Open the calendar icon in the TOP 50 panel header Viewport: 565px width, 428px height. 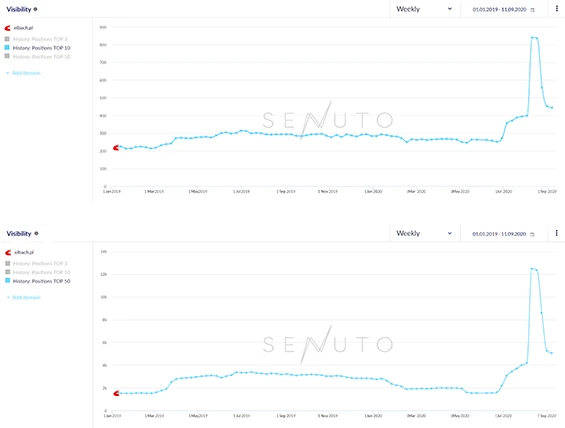pyautogui.click(x=532, y=234)
